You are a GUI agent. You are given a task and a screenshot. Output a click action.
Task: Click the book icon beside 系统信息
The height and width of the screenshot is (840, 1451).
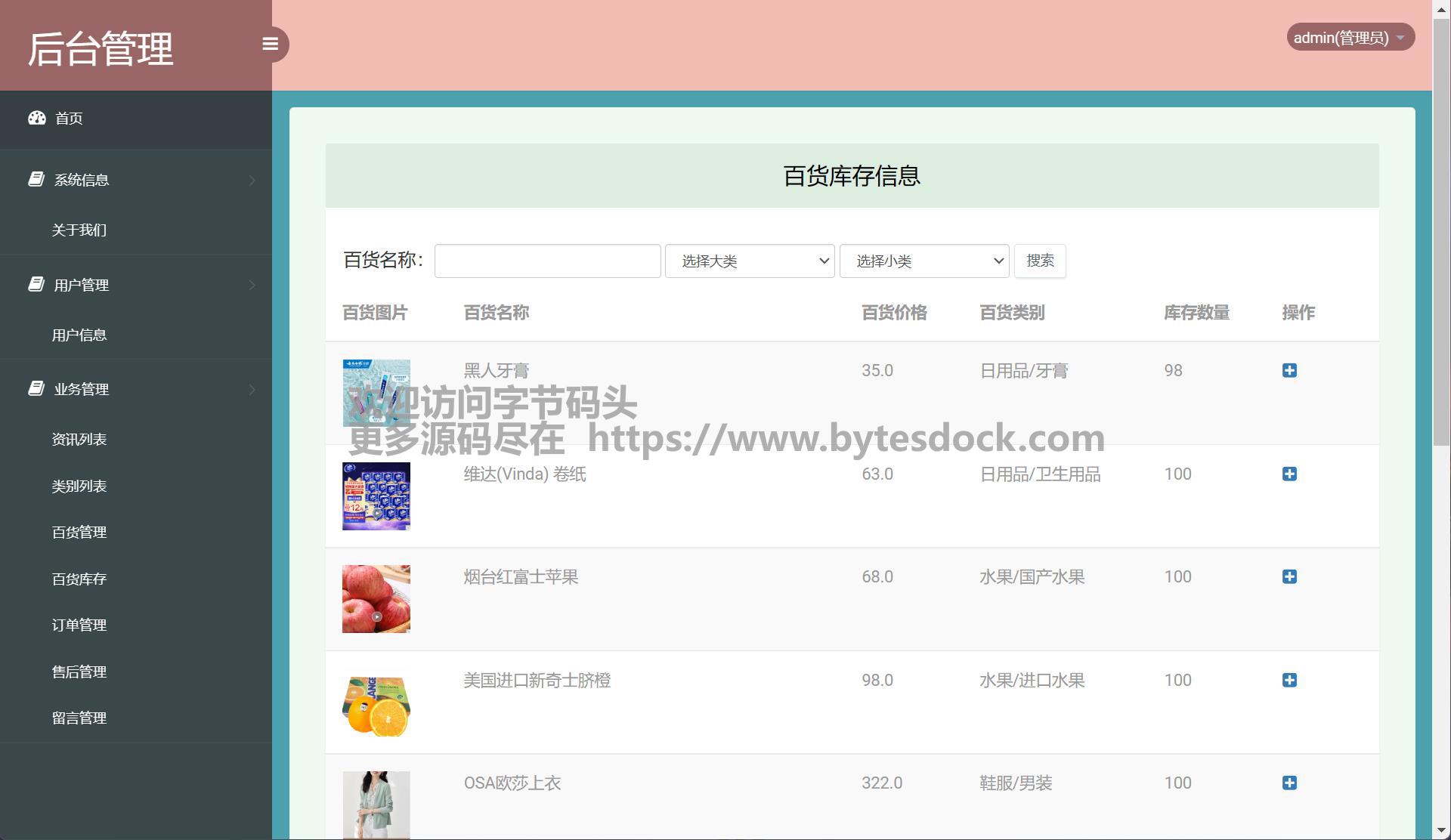point(36,179)
